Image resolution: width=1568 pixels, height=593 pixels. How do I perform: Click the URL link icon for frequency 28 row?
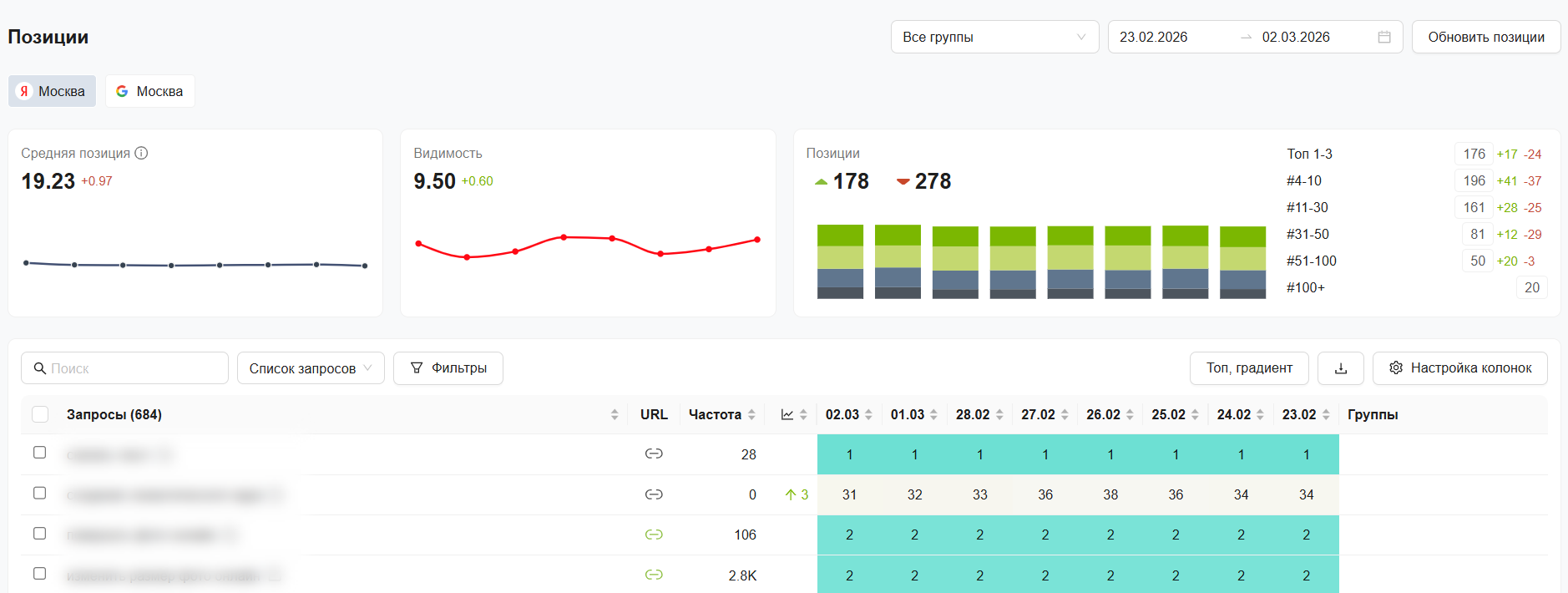point(654,454)
